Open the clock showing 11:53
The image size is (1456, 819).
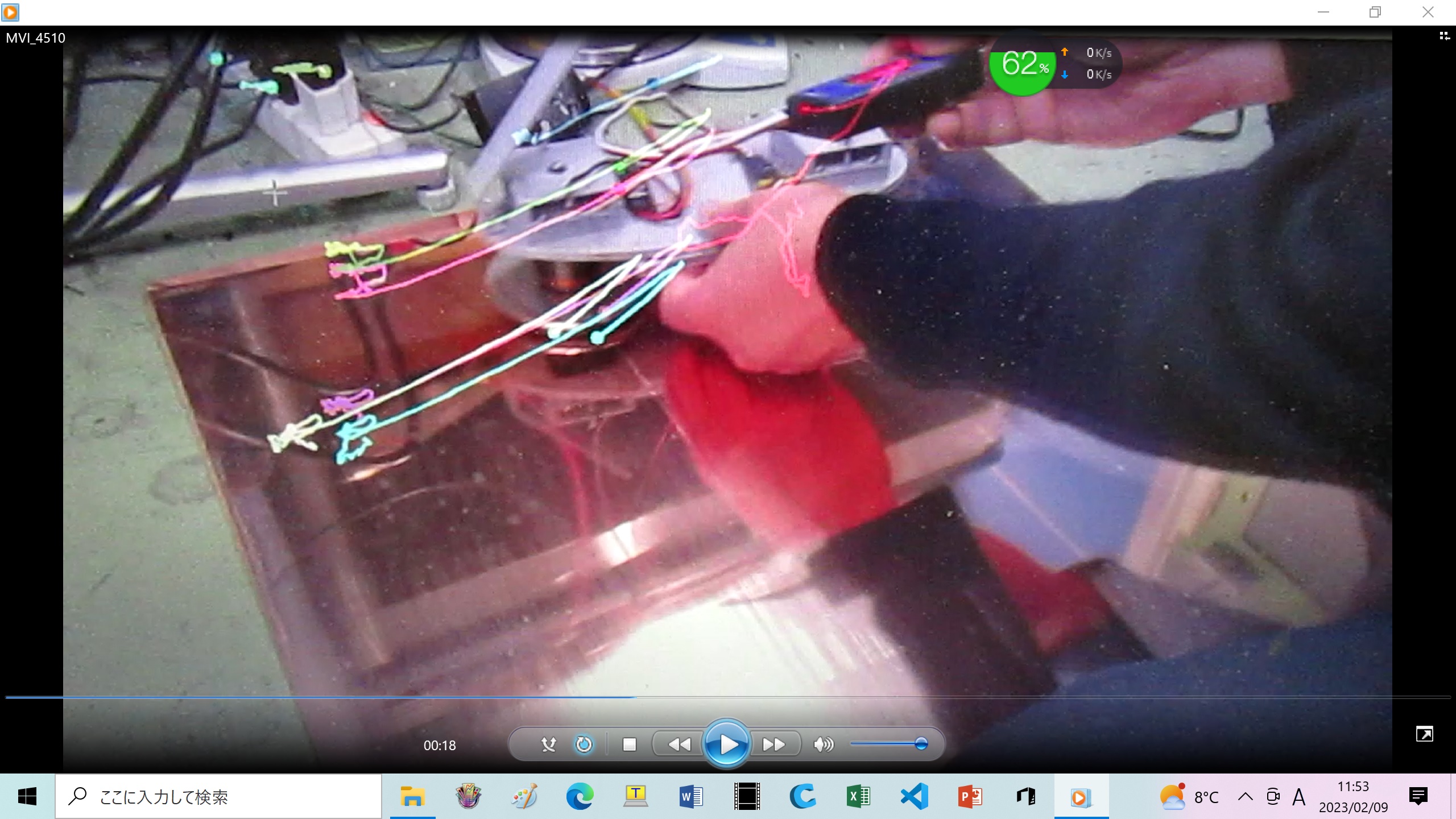(1353, 796)
